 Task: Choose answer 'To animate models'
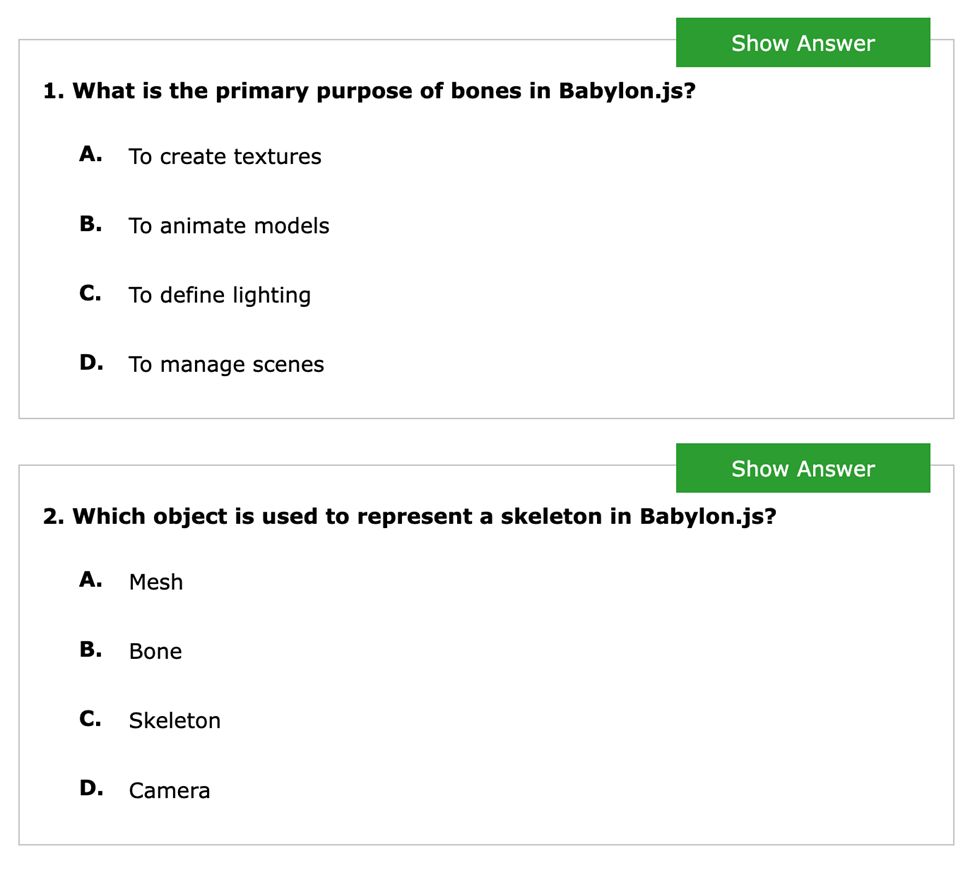point(229,225)
